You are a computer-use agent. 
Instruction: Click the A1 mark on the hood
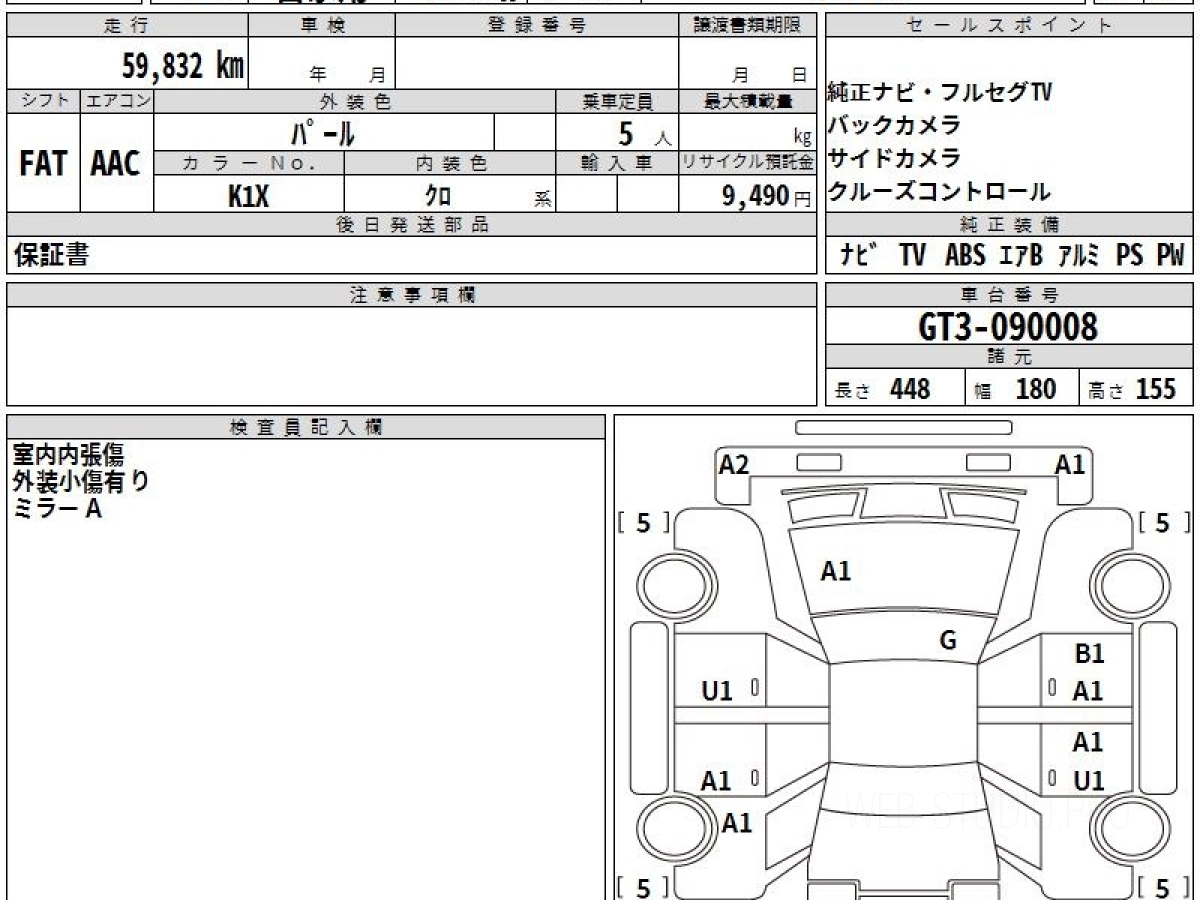835,571
